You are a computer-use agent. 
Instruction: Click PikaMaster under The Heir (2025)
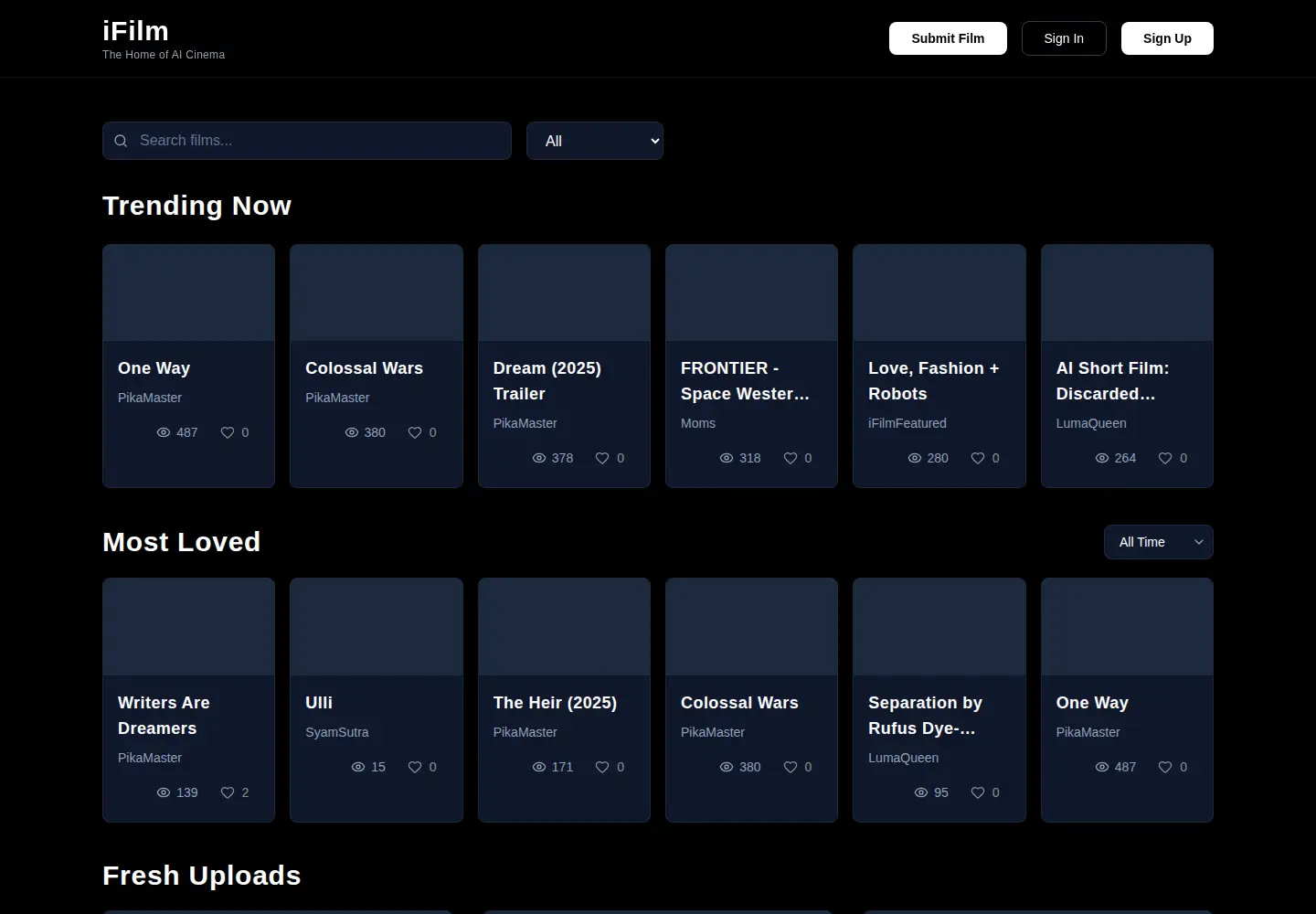pos(525,732)
